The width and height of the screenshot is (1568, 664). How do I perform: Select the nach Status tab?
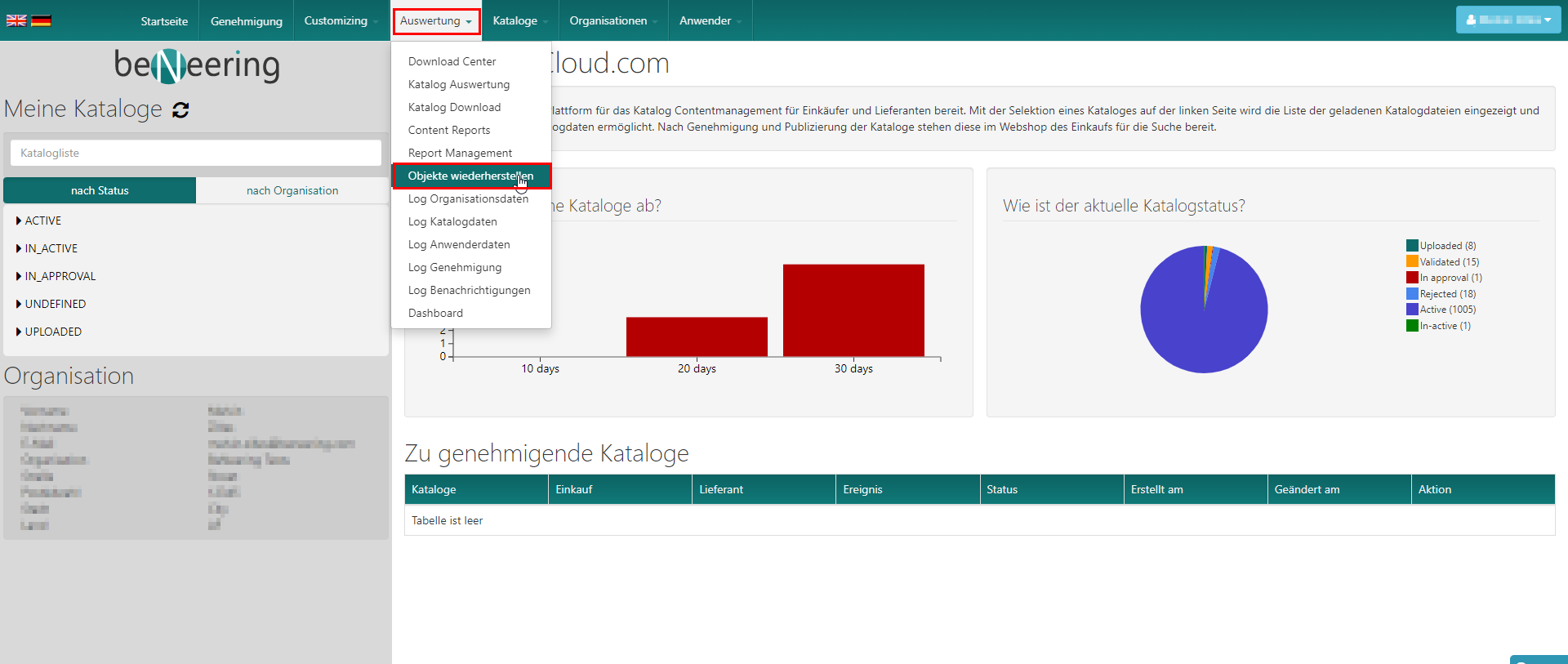pyautogui.click(x=100, y=190)
